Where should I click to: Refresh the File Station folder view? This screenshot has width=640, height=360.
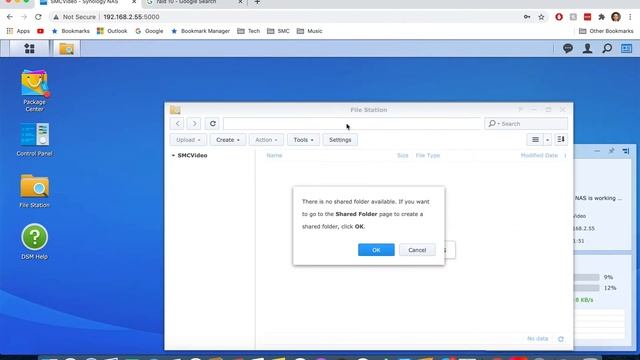[213, 123]
